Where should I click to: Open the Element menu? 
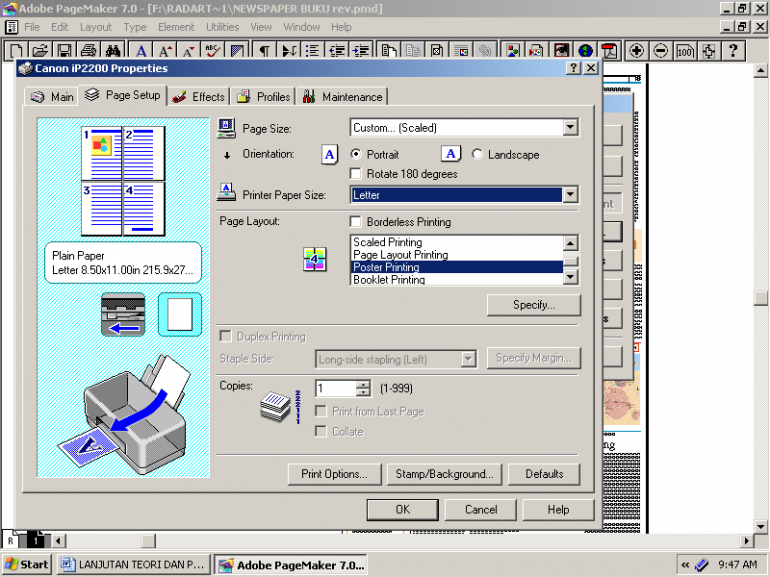(x=176, y=27)
